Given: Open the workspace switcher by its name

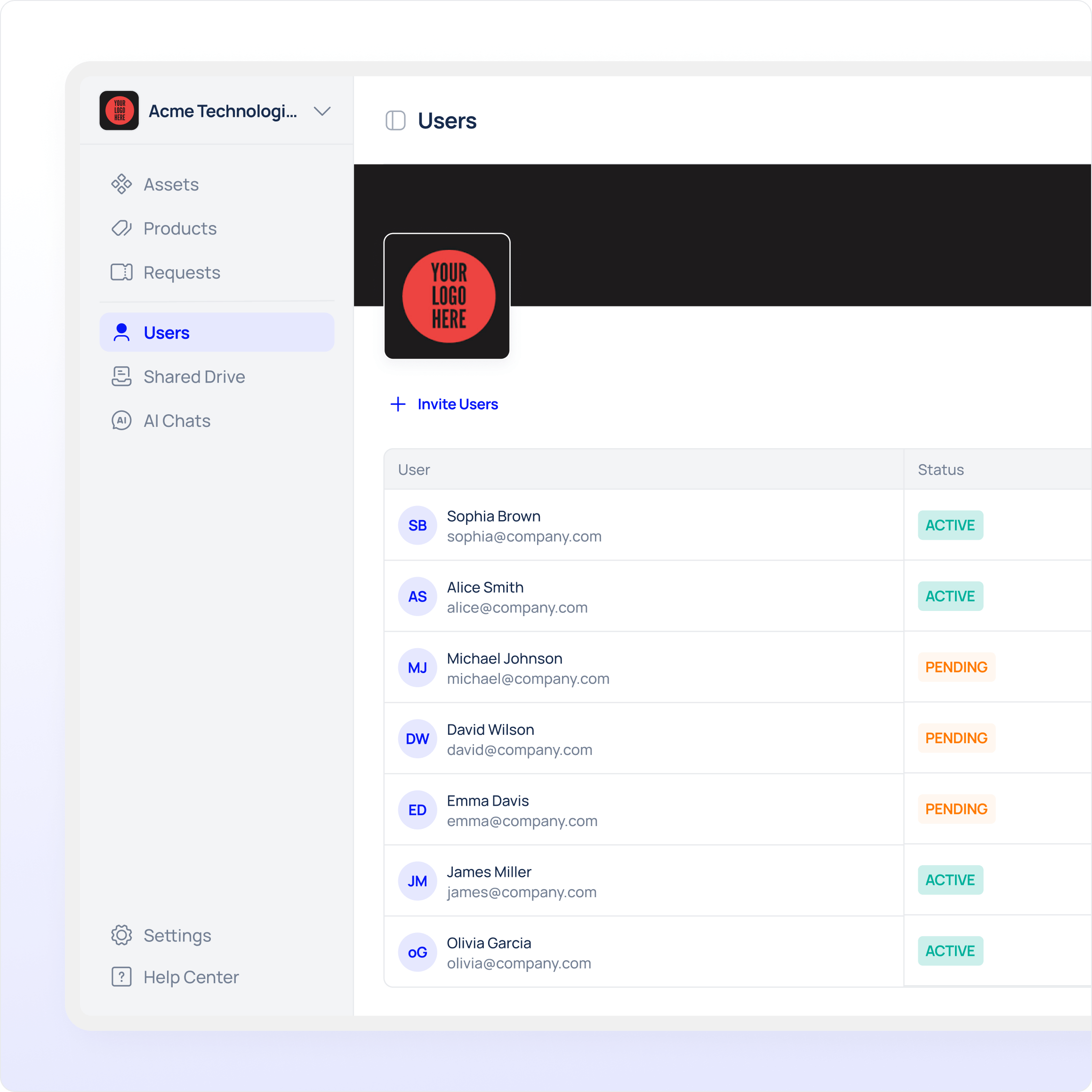Looking at the screenshot, I should (x=222, y=112).
